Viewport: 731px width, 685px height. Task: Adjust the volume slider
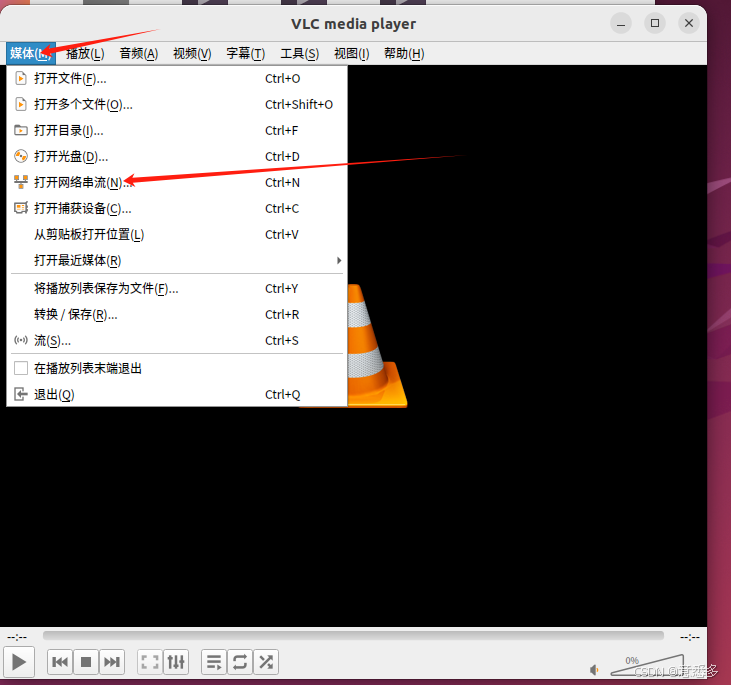click(647, 665)
